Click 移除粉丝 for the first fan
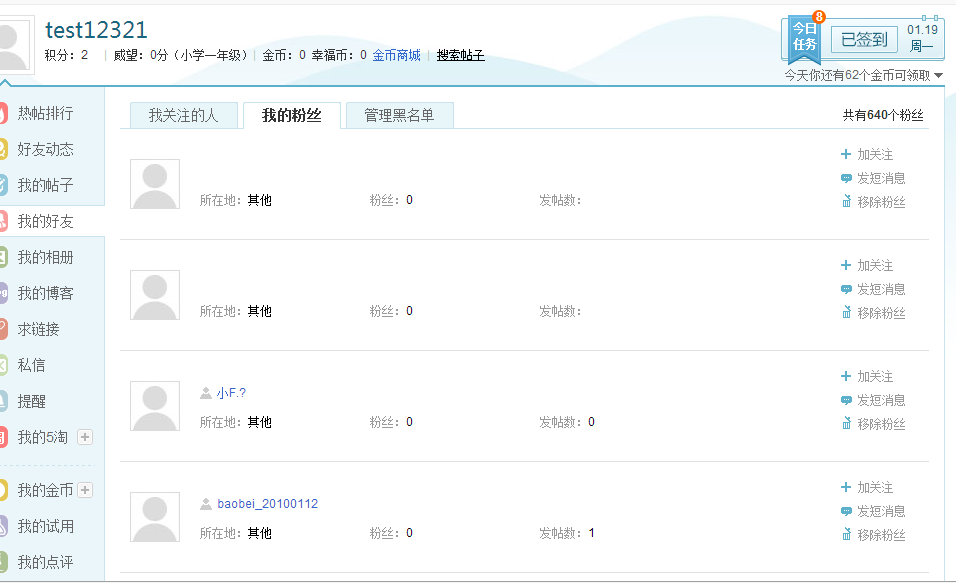 [x=873, y=202]
